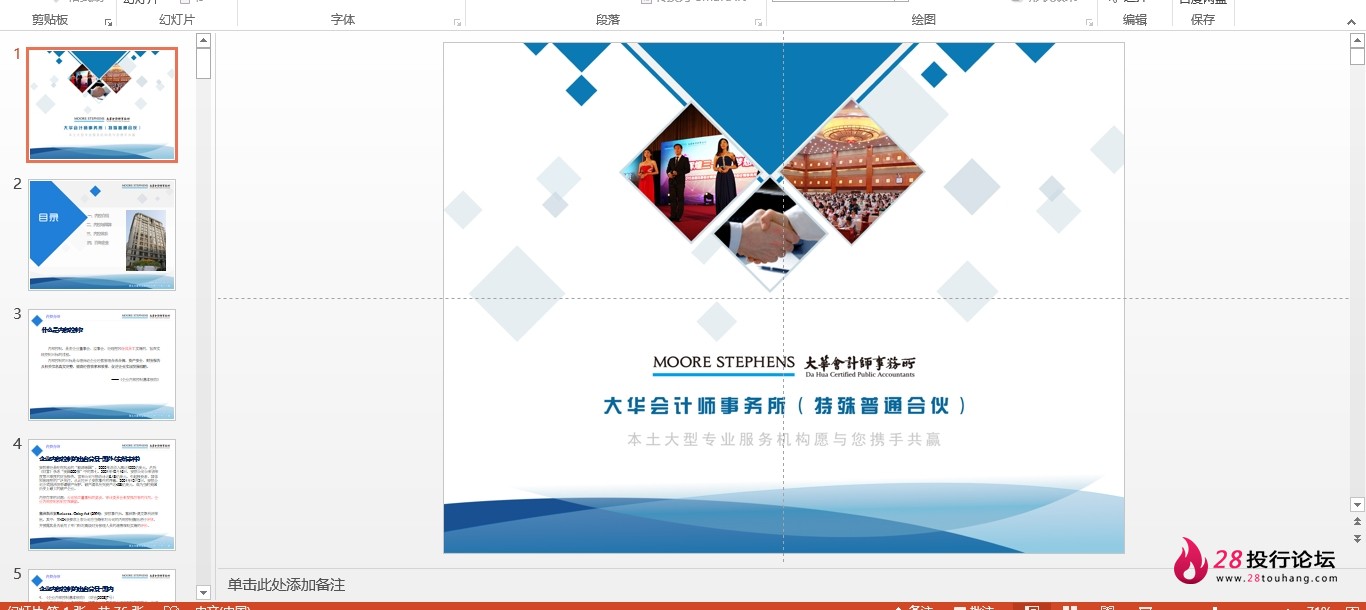The image size is (1366, 610).
Task: Select the partially visible slide 5 thumbnail
Action: point(102,585)
